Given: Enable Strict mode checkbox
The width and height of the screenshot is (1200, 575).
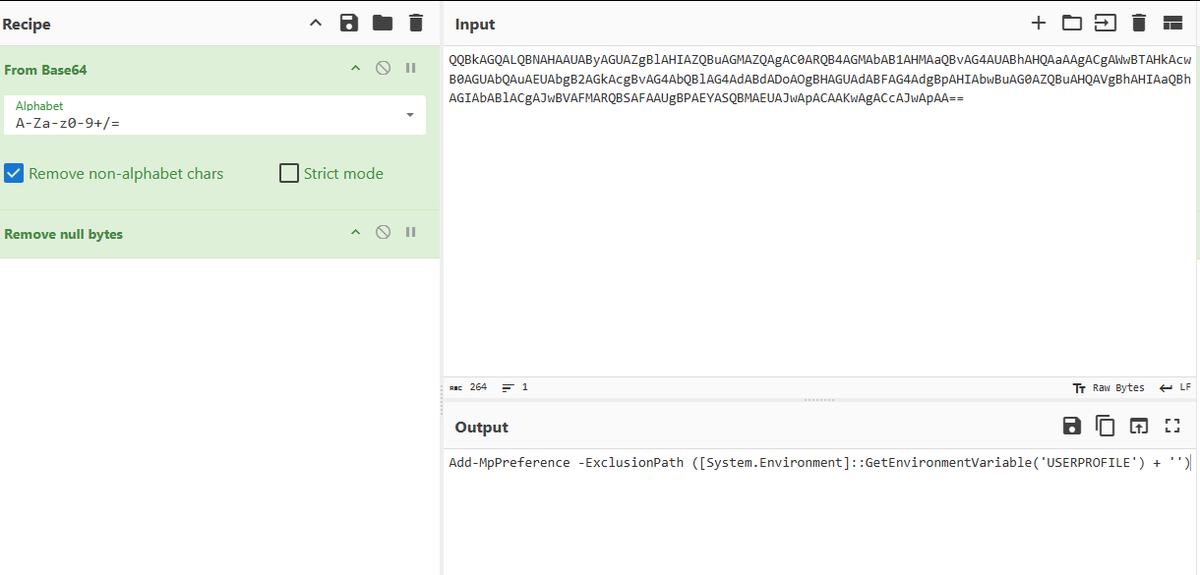Looking at the screenshot, I should [x=289, y=173].
